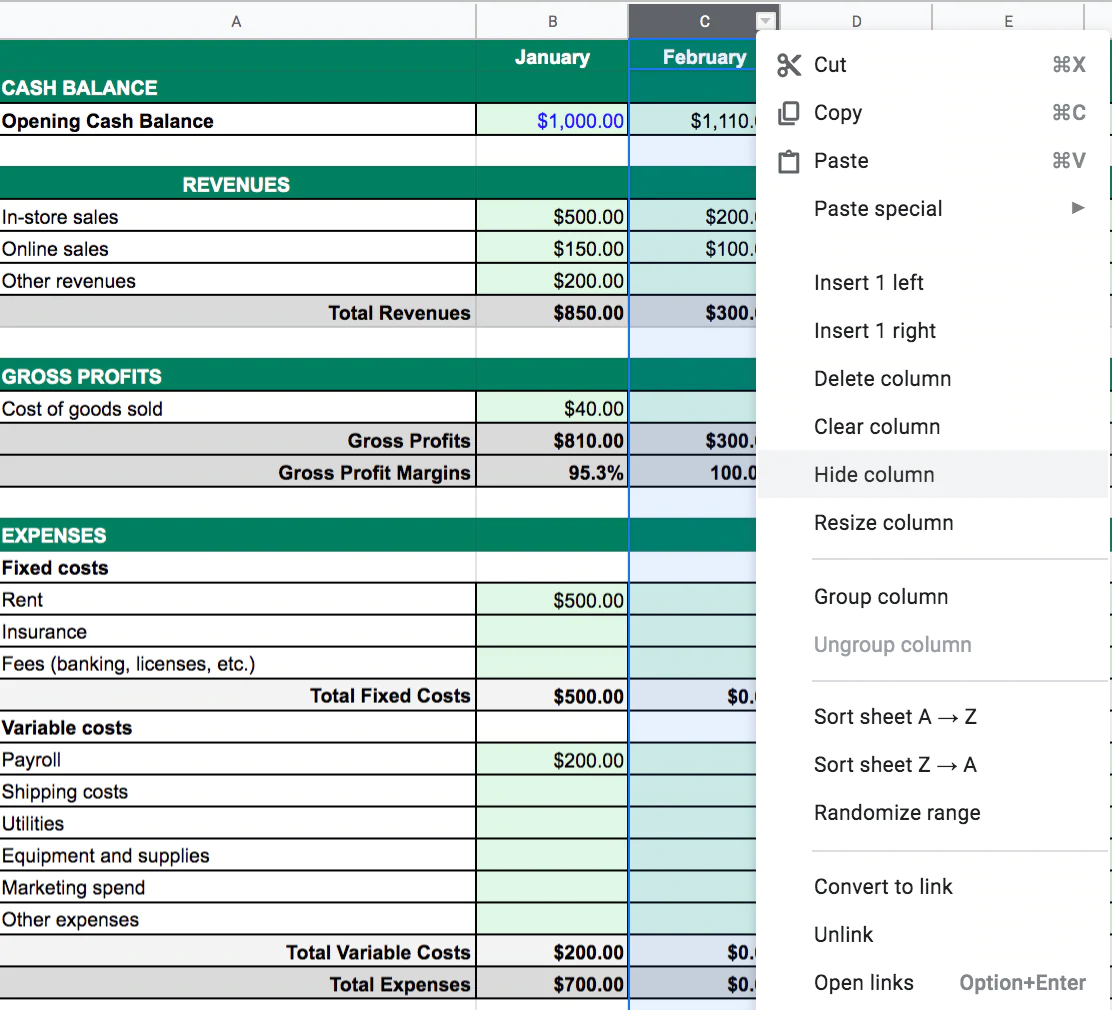Click the Paste menu label

841,161
